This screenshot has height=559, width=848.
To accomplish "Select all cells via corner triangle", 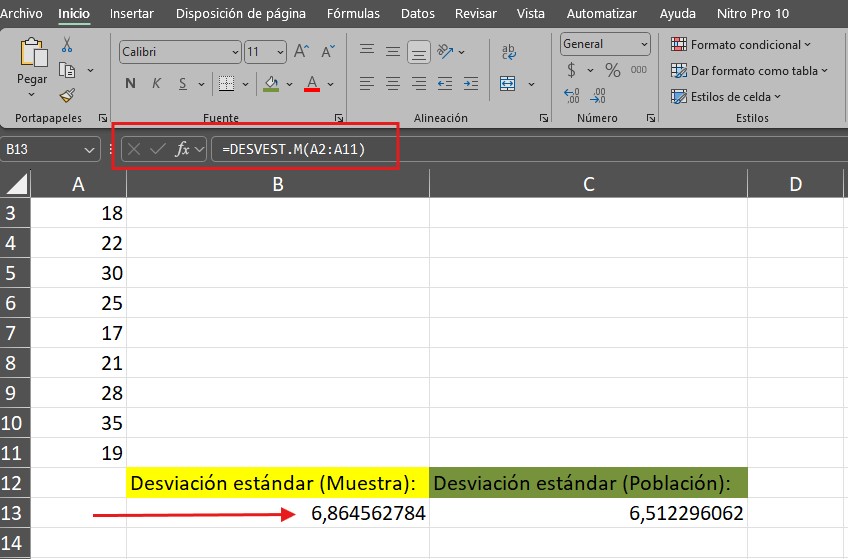I will 16,184.
